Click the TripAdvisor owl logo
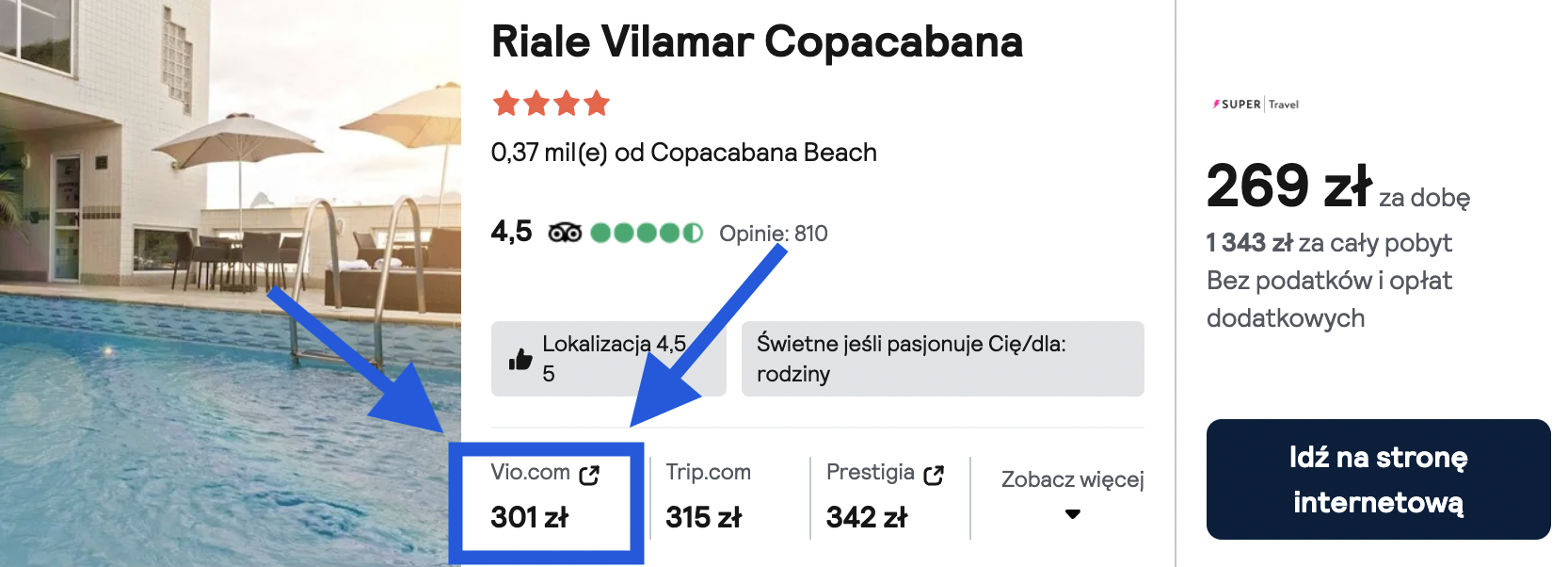 (x=565, y=232)
